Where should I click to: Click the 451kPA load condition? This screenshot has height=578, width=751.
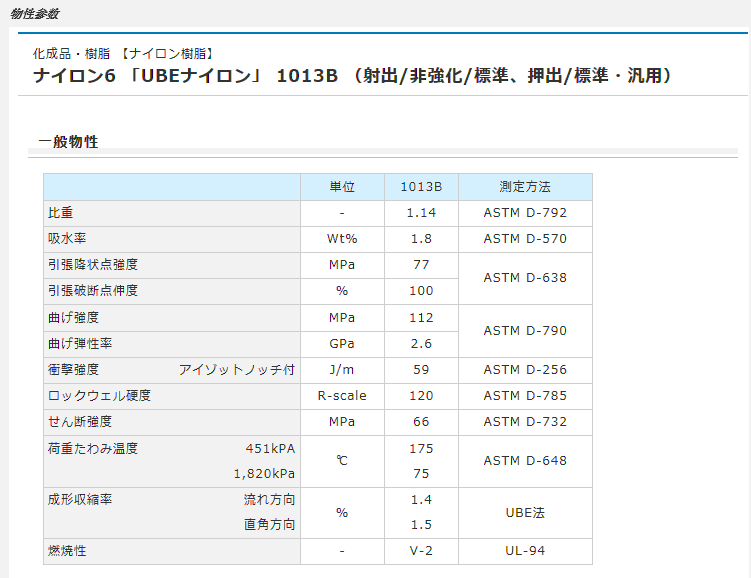pos(270,448)
